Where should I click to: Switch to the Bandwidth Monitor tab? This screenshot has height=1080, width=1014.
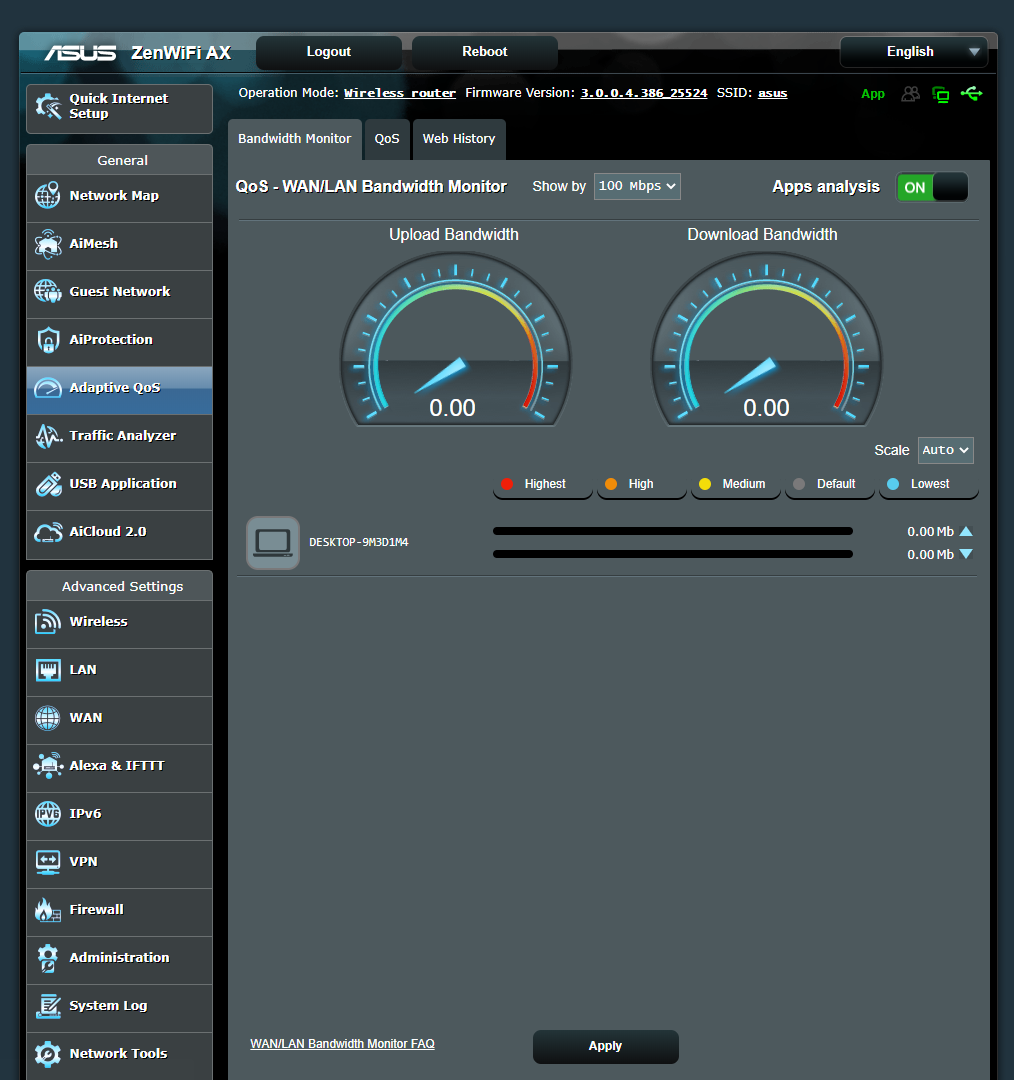click(x=295, y=139)
